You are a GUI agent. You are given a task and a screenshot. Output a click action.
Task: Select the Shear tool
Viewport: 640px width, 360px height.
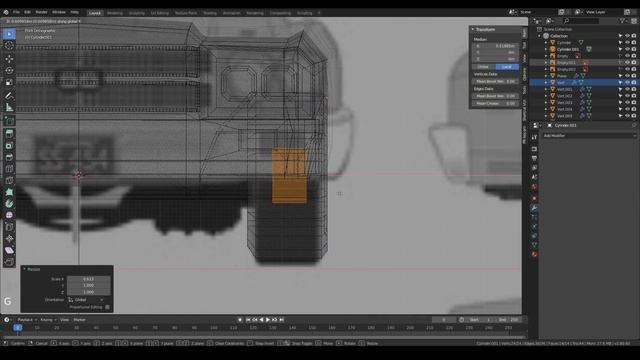pyautogui.click(x=9, y=250)
